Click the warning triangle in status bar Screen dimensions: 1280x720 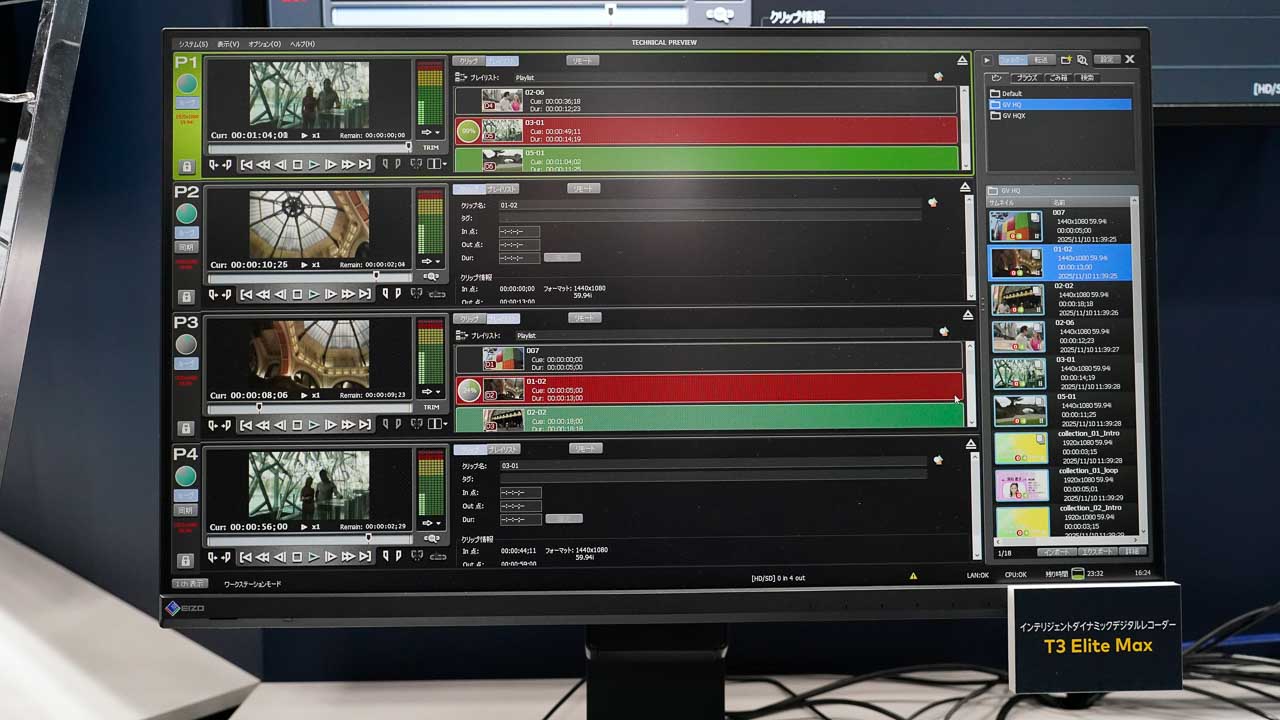click(x=913, y=576)
